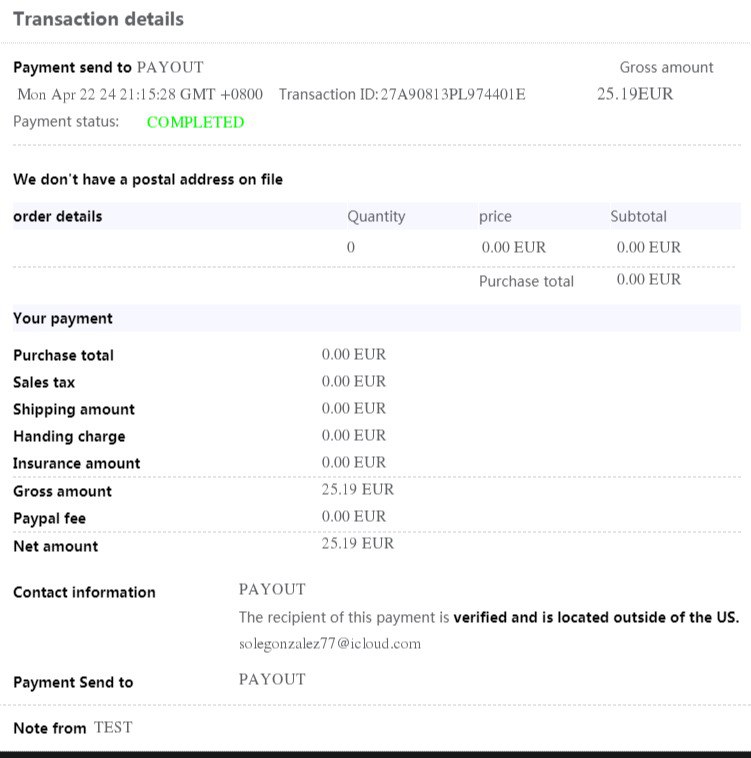Click the Shipping amount label
751x758 pixels.
73,409
